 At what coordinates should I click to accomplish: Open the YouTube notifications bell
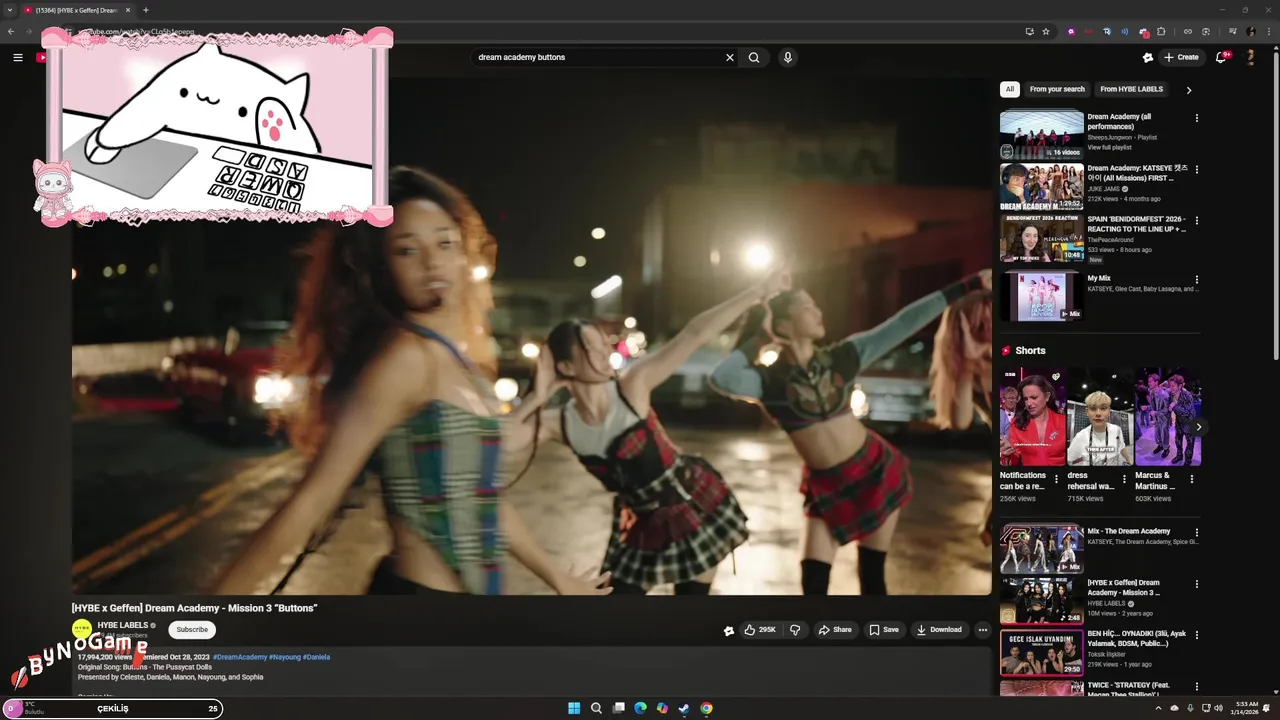1221,58
